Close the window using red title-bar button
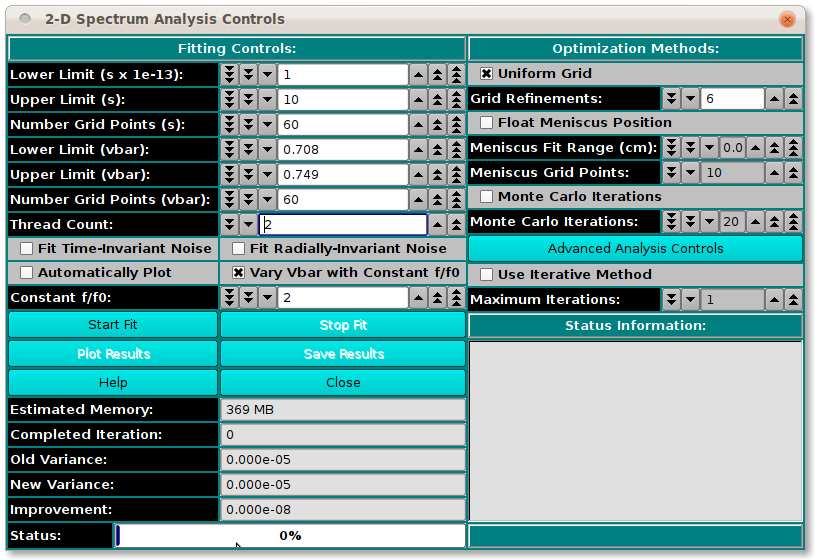 coord(787,20)
